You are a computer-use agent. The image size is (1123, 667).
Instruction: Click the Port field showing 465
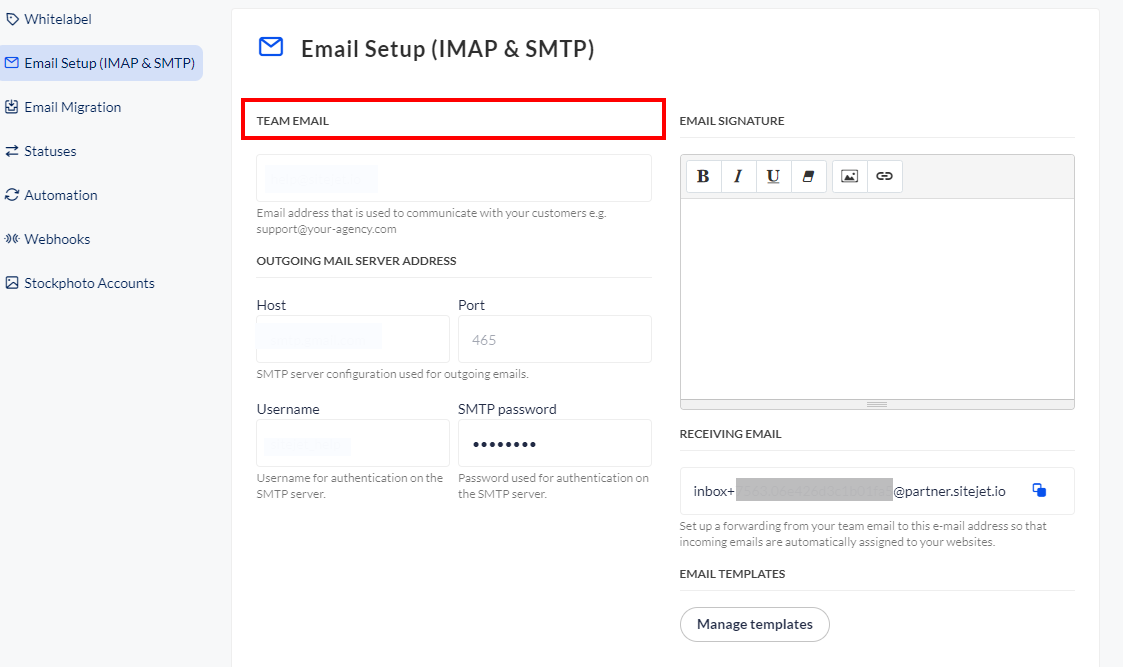[554, 339]
